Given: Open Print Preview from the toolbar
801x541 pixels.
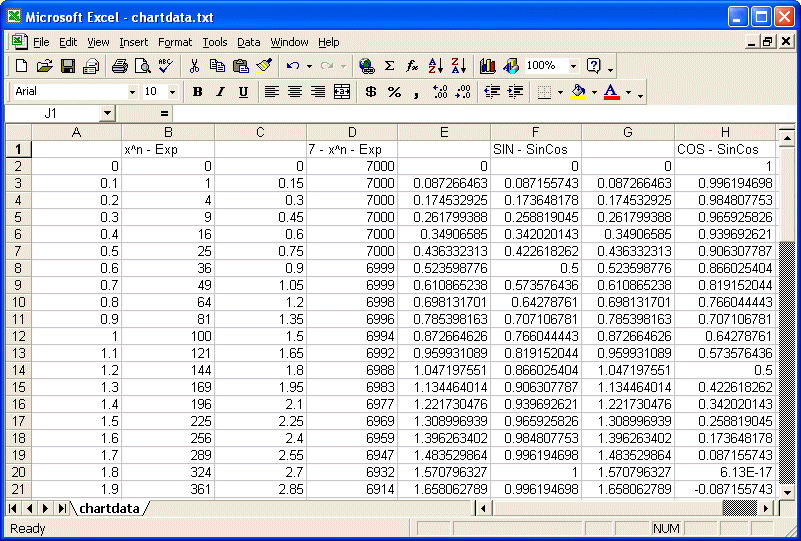Looking at the screenshot, I should (x=142, y=66).
